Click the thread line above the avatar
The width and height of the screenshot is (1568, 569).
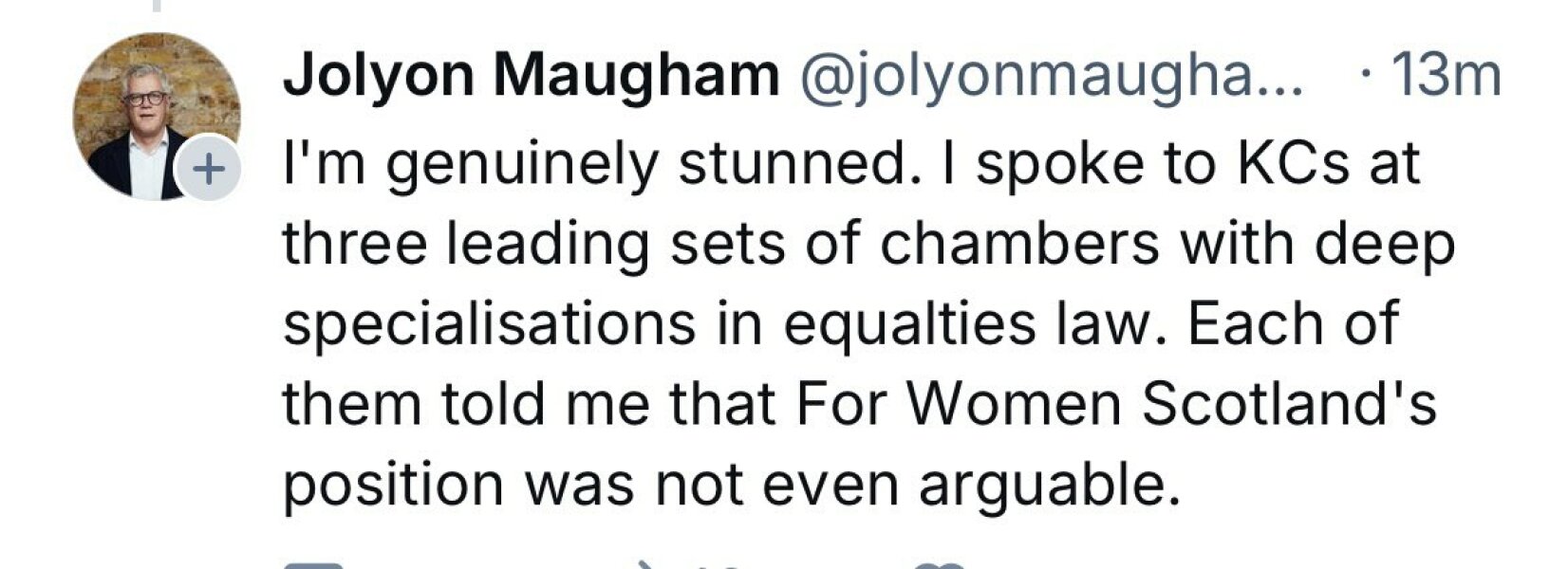tap(157, 6)
